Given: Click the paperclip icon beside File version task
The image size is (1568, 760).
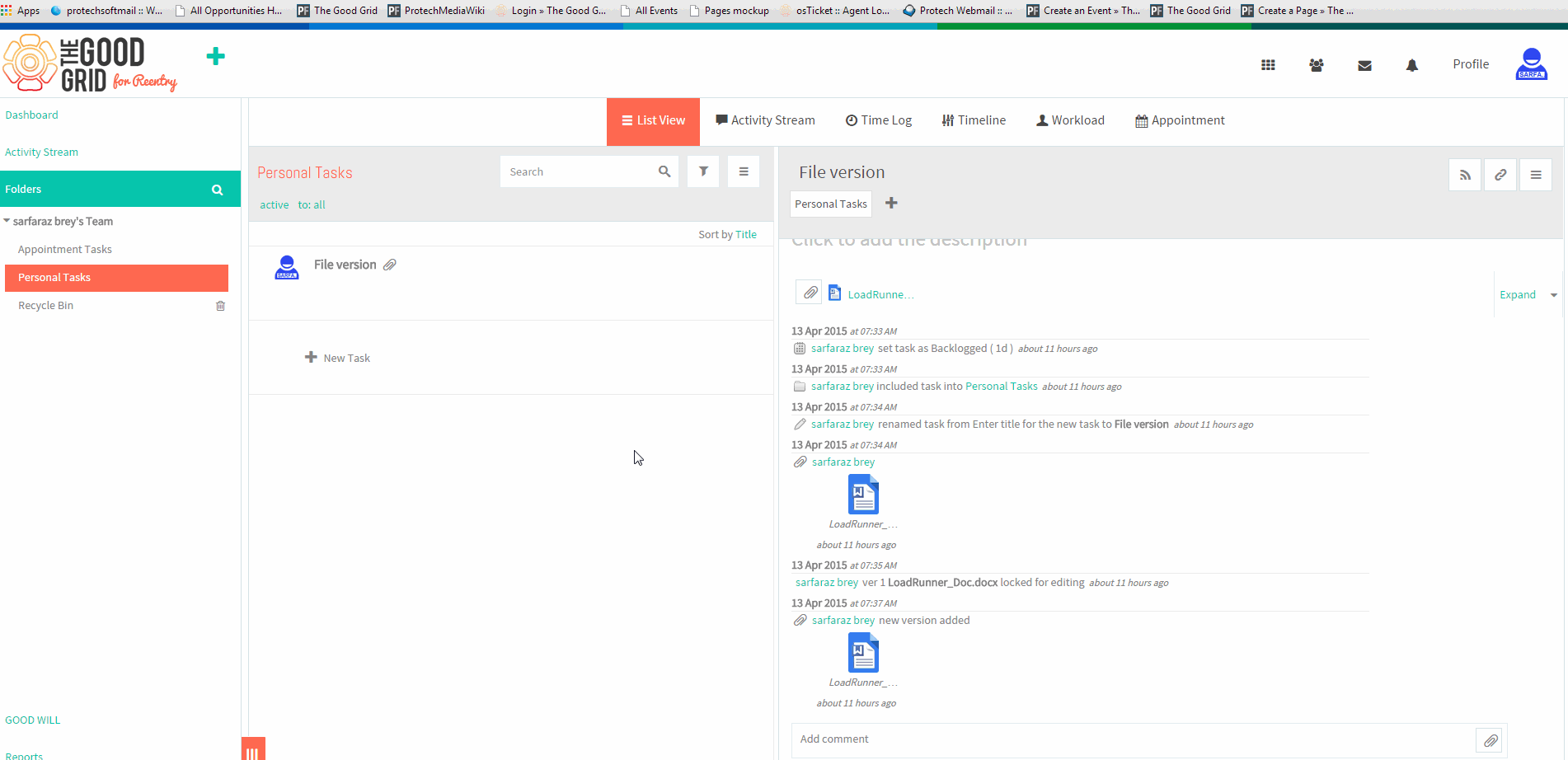Looking at the screenshot, I should [x=390, y=265].
